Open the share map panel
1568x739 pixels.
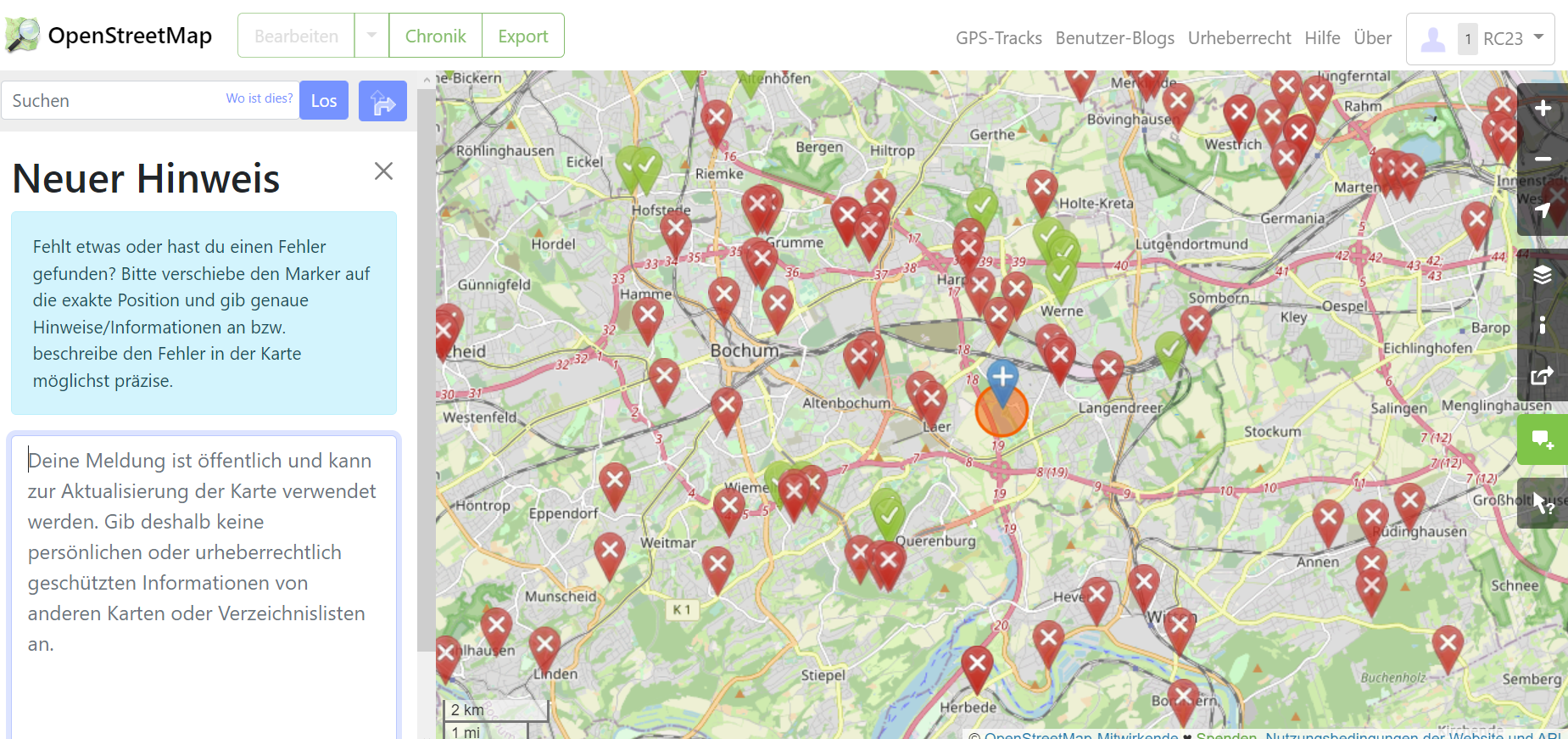click(x=1542, y=376)
